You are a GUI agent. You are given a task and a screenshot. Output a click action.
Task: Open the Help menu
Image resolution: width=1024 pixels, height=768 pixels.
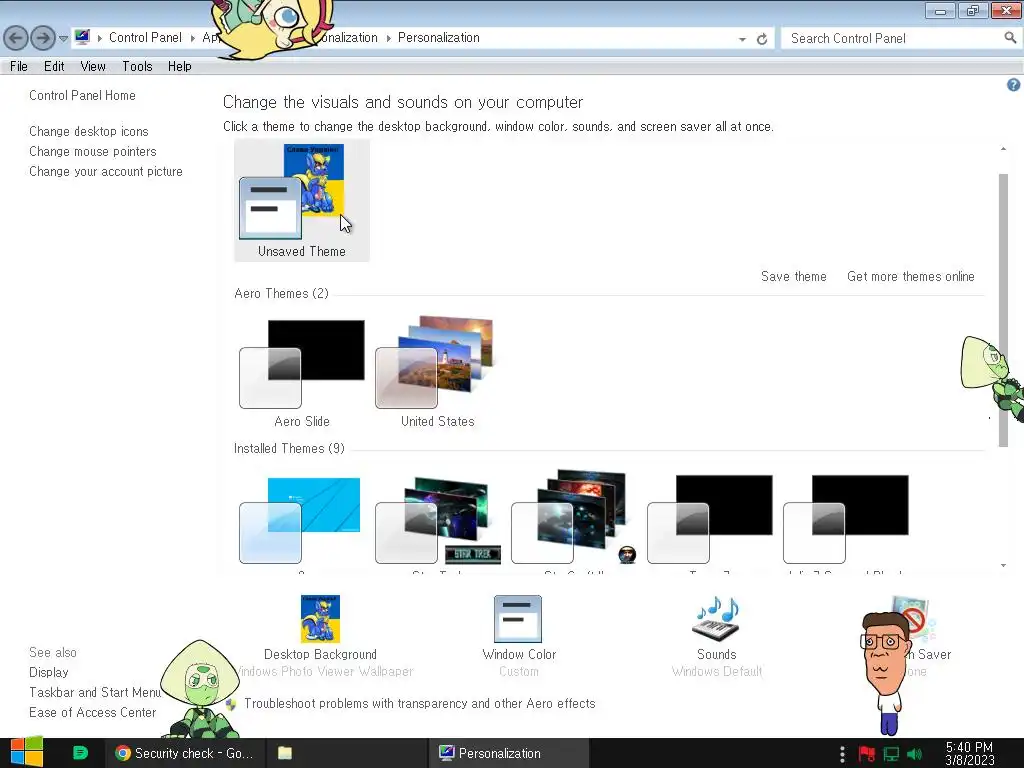tap(180, 66)
